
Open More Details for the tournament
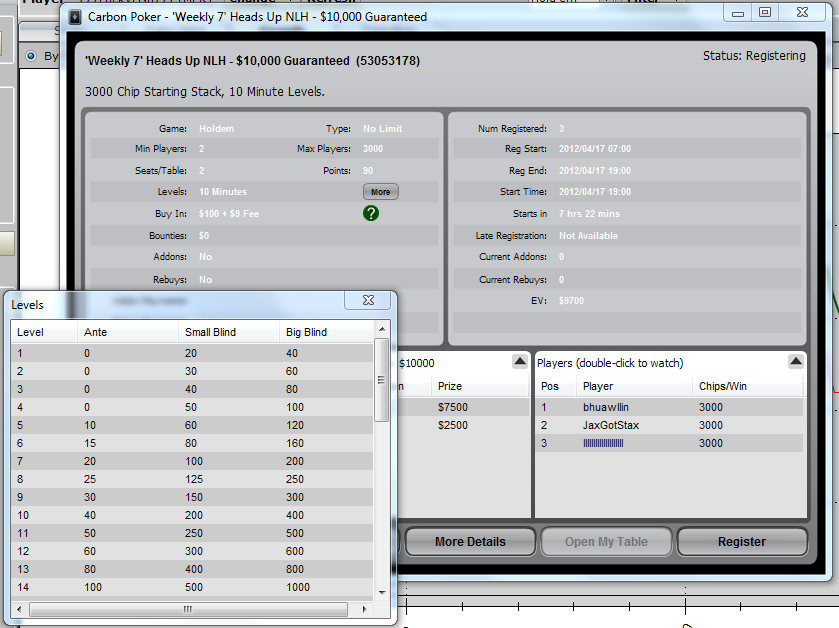[x=470, y=542]
